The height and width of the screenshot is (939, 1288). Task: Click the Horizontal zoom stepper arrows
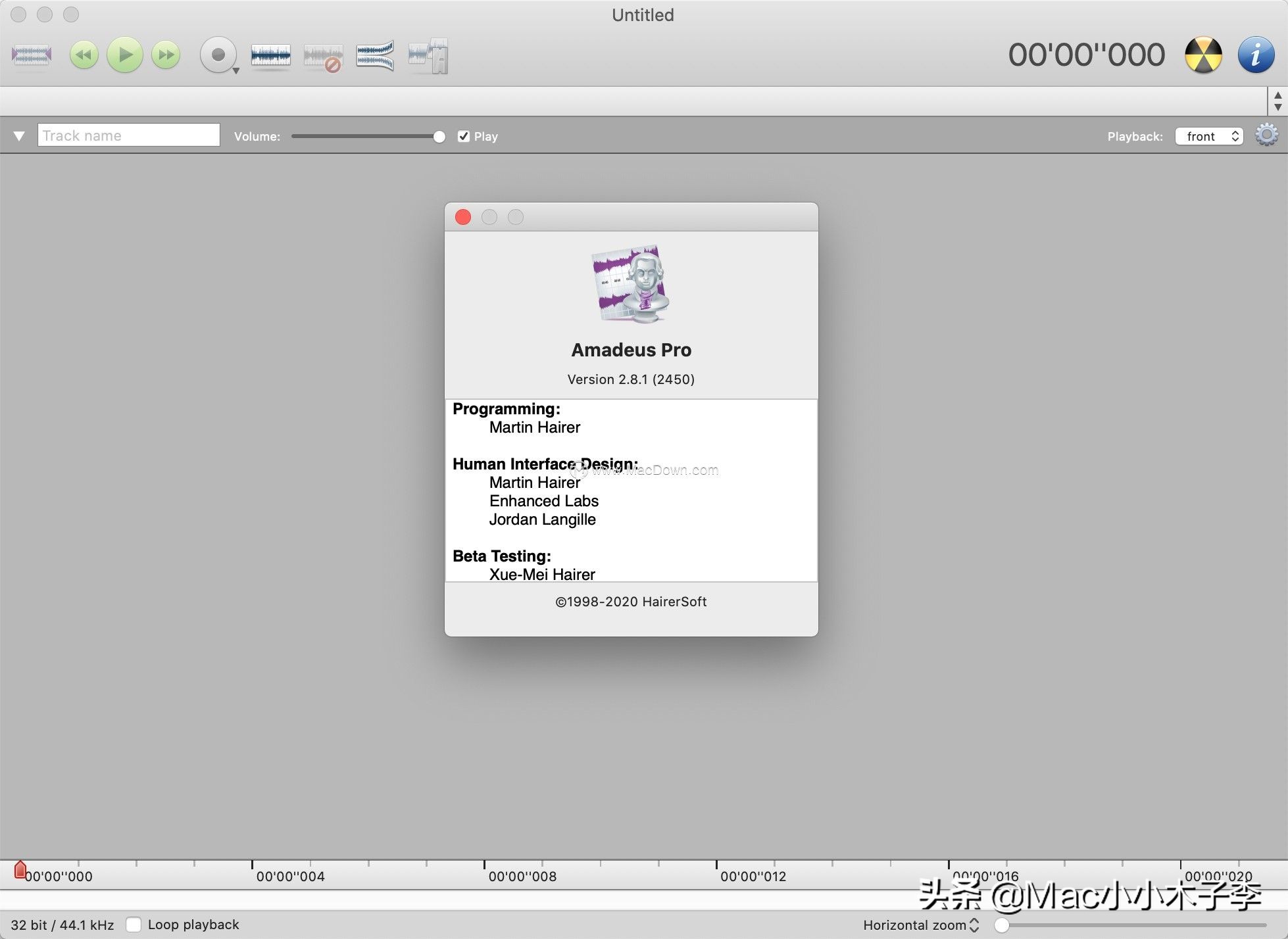(x=974, y=925)
